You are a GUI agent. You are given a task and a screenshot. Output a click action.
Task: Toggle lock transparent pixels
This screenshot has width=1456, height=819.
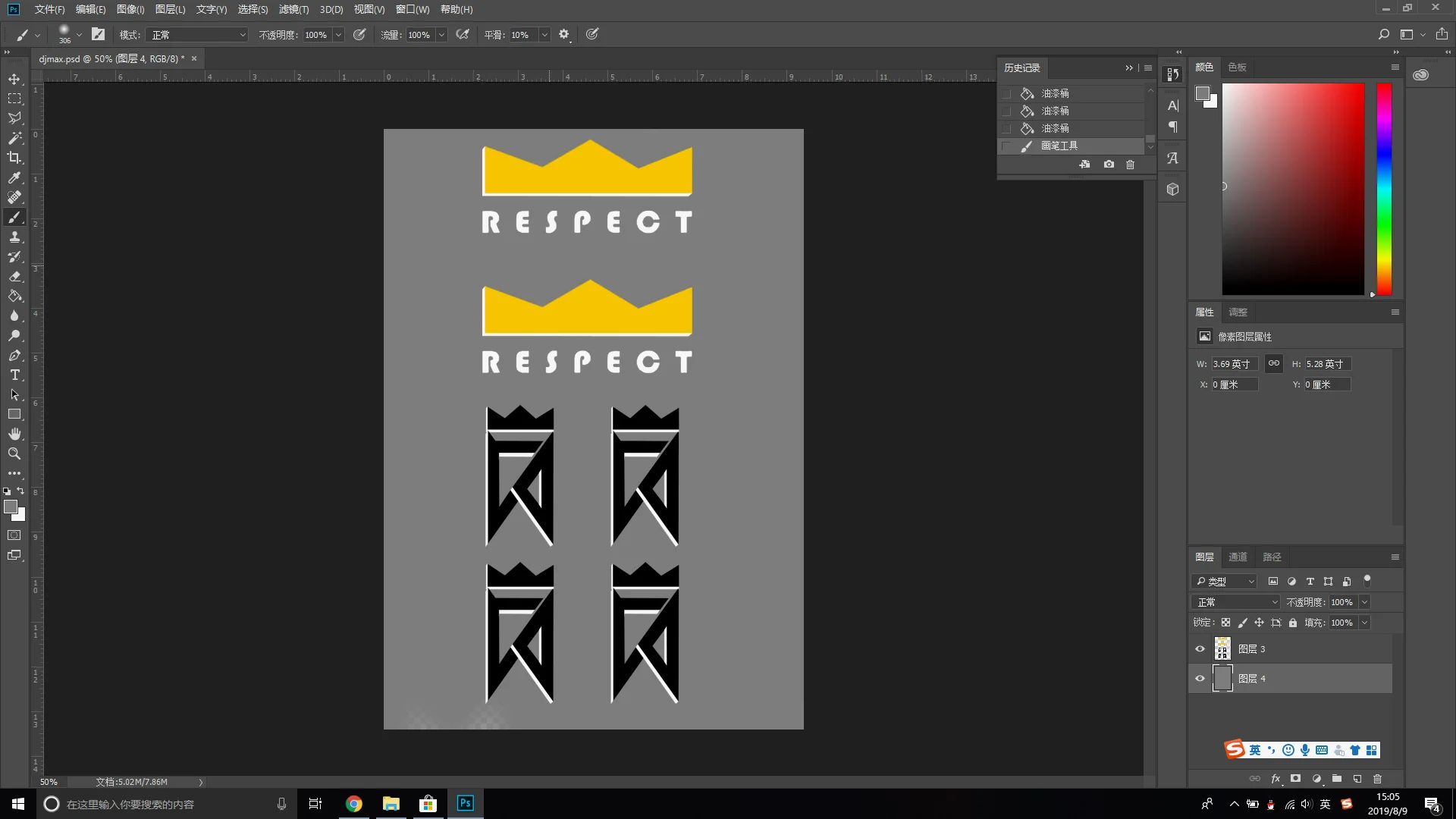[1225, 623]
